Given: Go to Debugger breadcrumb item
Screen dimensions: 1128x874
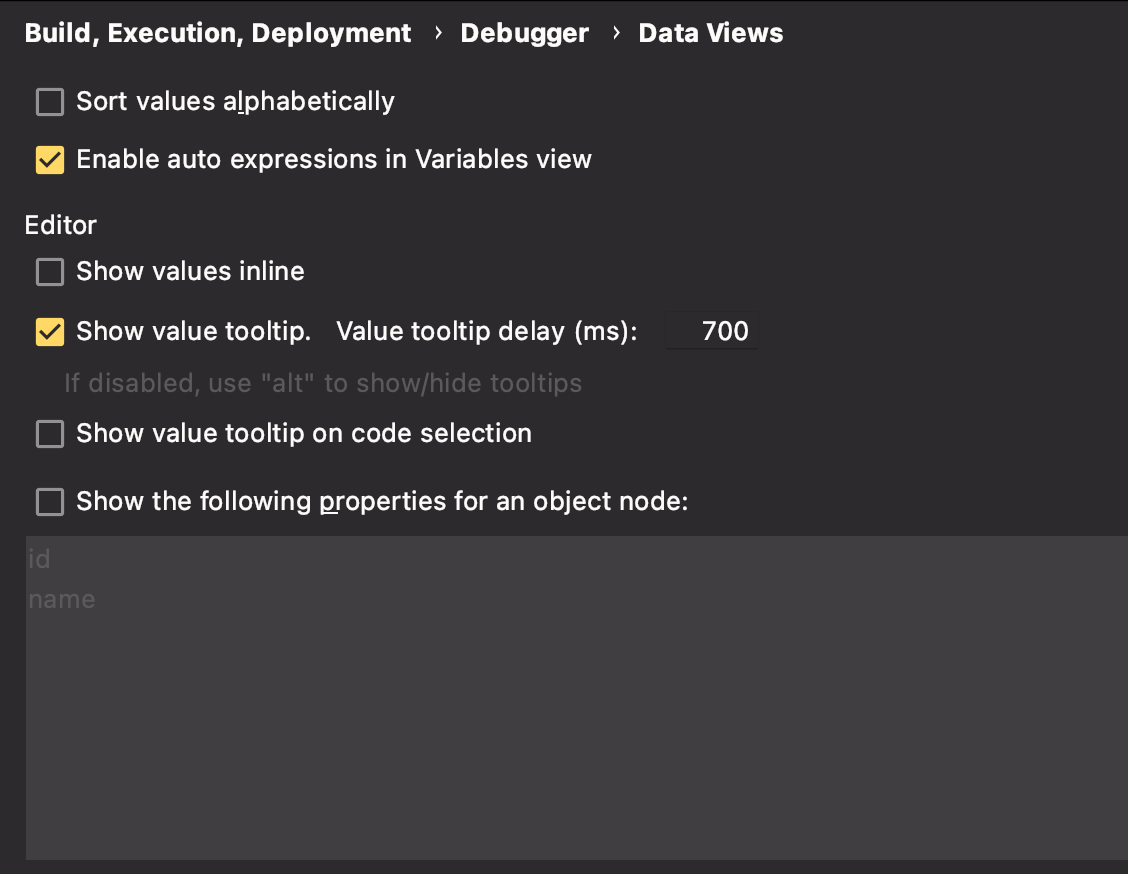Looking at the screenshot, I should point(524,33).
